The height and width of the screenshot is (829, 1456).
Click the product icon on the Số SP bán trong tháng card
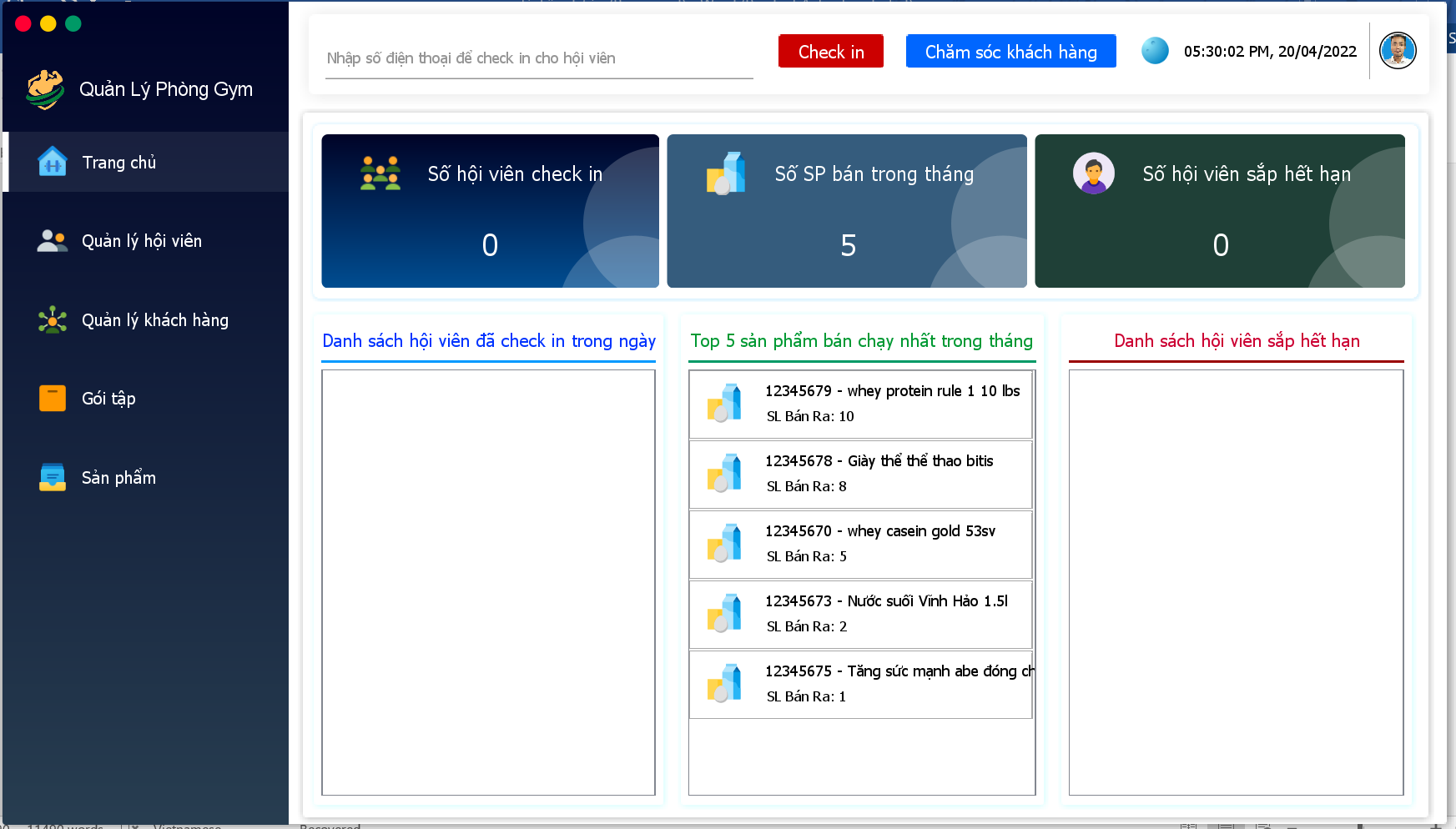726,173
